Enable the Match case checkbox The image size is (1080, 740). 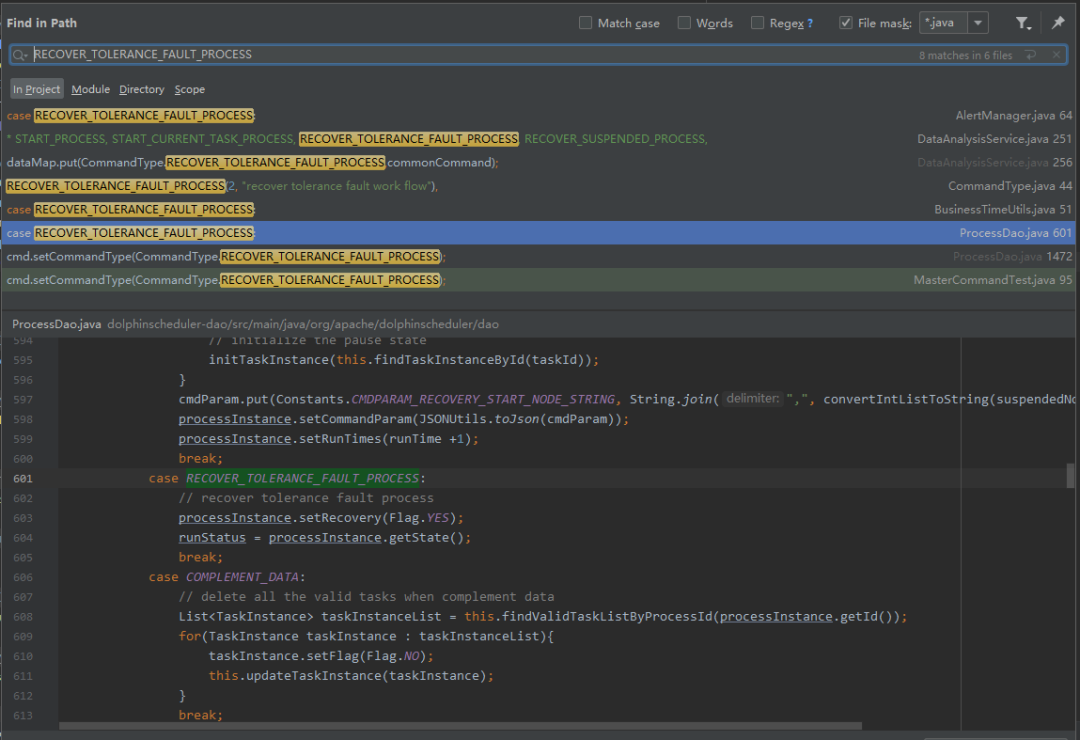(x=586, y=23)
